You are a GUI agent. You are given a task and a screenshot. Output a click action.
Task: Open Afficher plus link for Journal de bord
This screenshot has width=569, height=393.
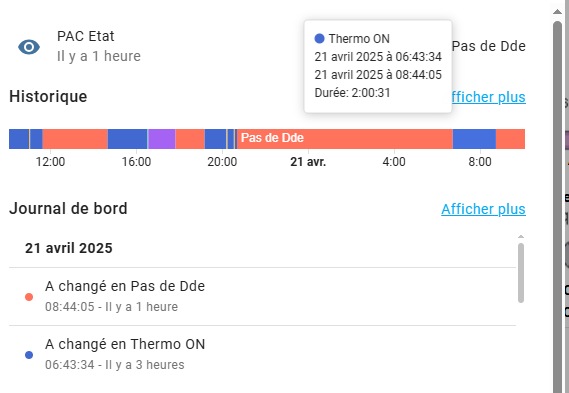coord(483,209)
